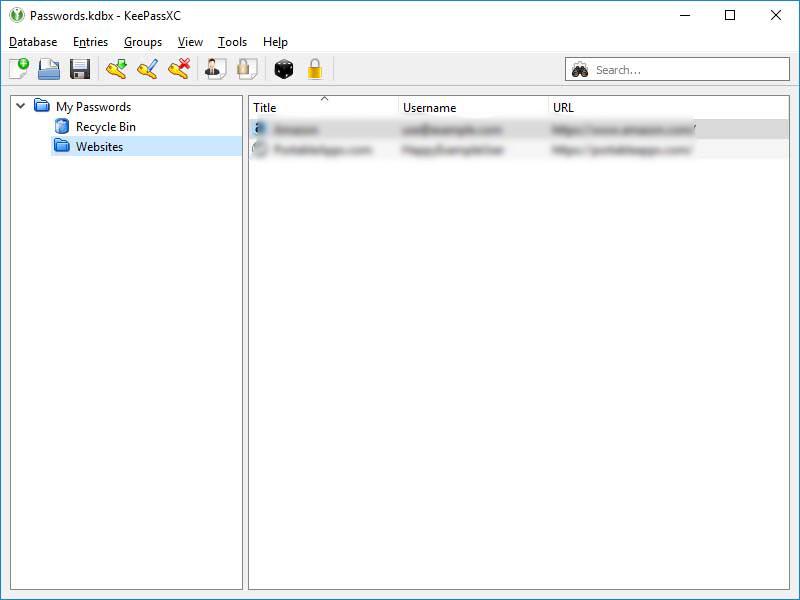Click inside the Search field
This screenshot has width=800, height=600.
coord(677,69)
